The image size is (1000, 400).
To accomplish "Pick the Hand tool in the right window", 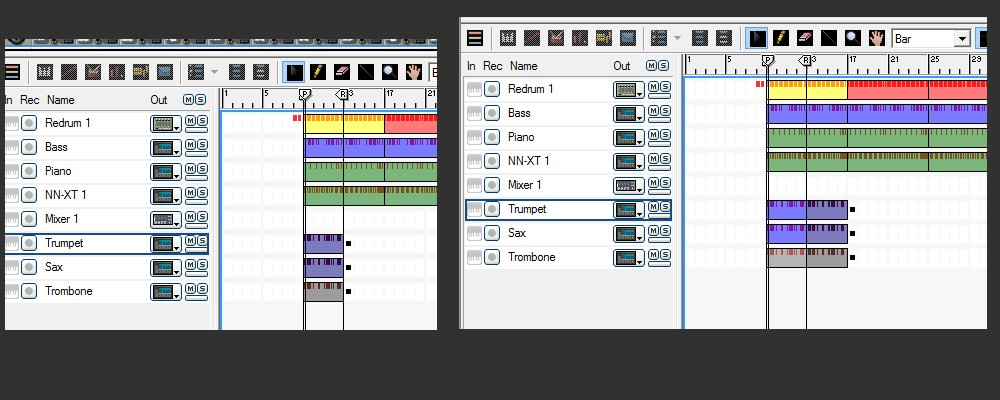I will point(877,38).
